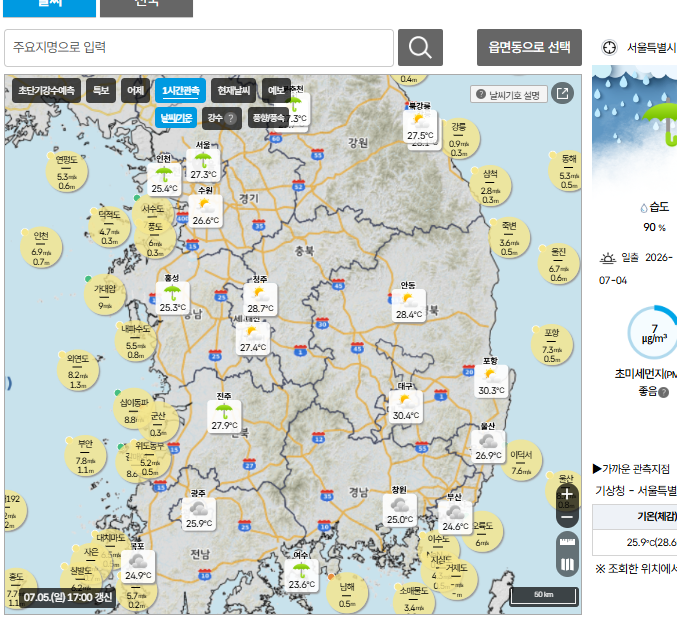The height and width of the screenshot is (631, 677).
Task: Click the current location crosshair icon
Action: pyautogui.click(x=609, y=47)
